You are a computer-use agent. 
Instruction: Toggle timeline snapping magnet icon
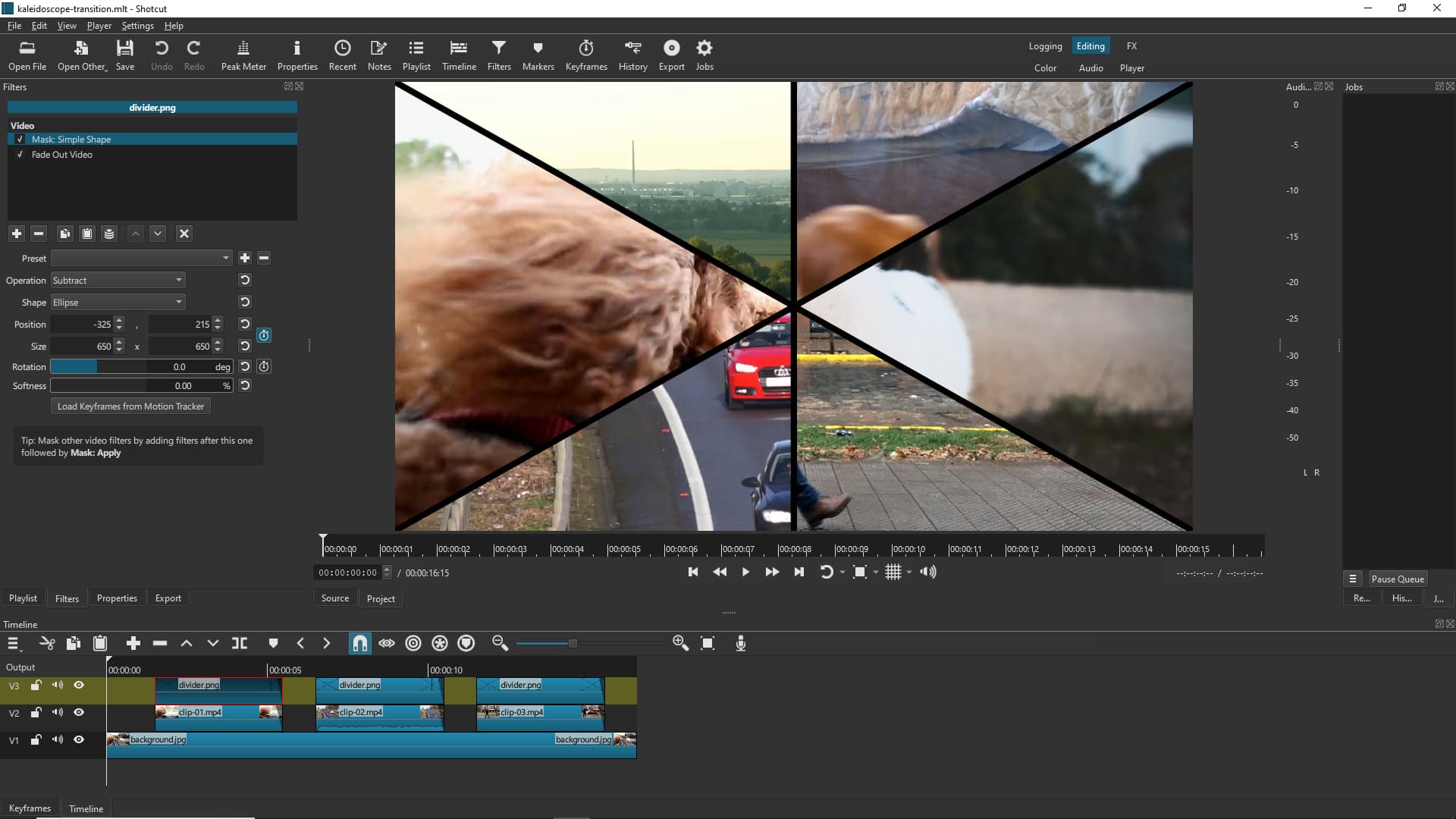[359, 644]
